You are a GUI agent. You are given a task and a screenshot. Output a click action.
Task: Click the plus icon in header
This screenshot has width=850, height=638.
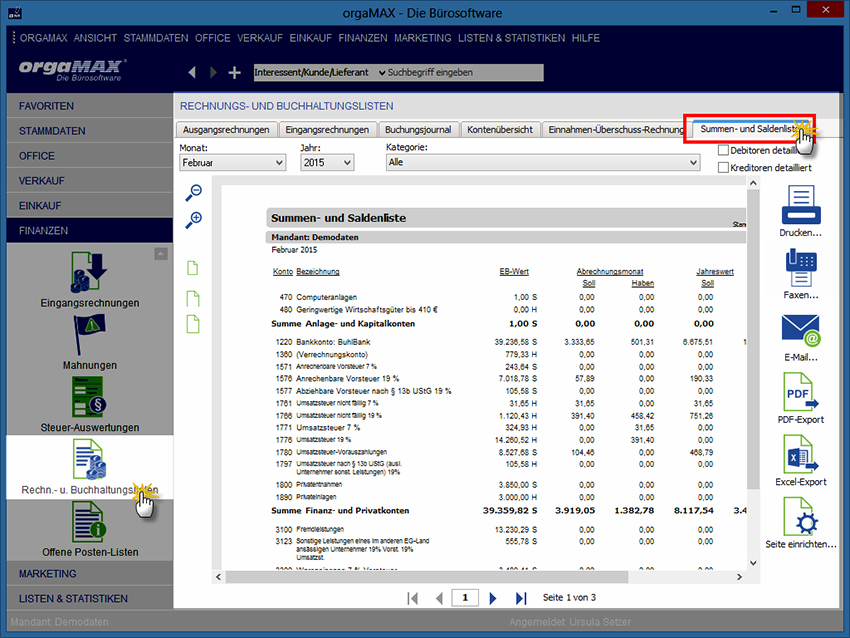[234, 72]
